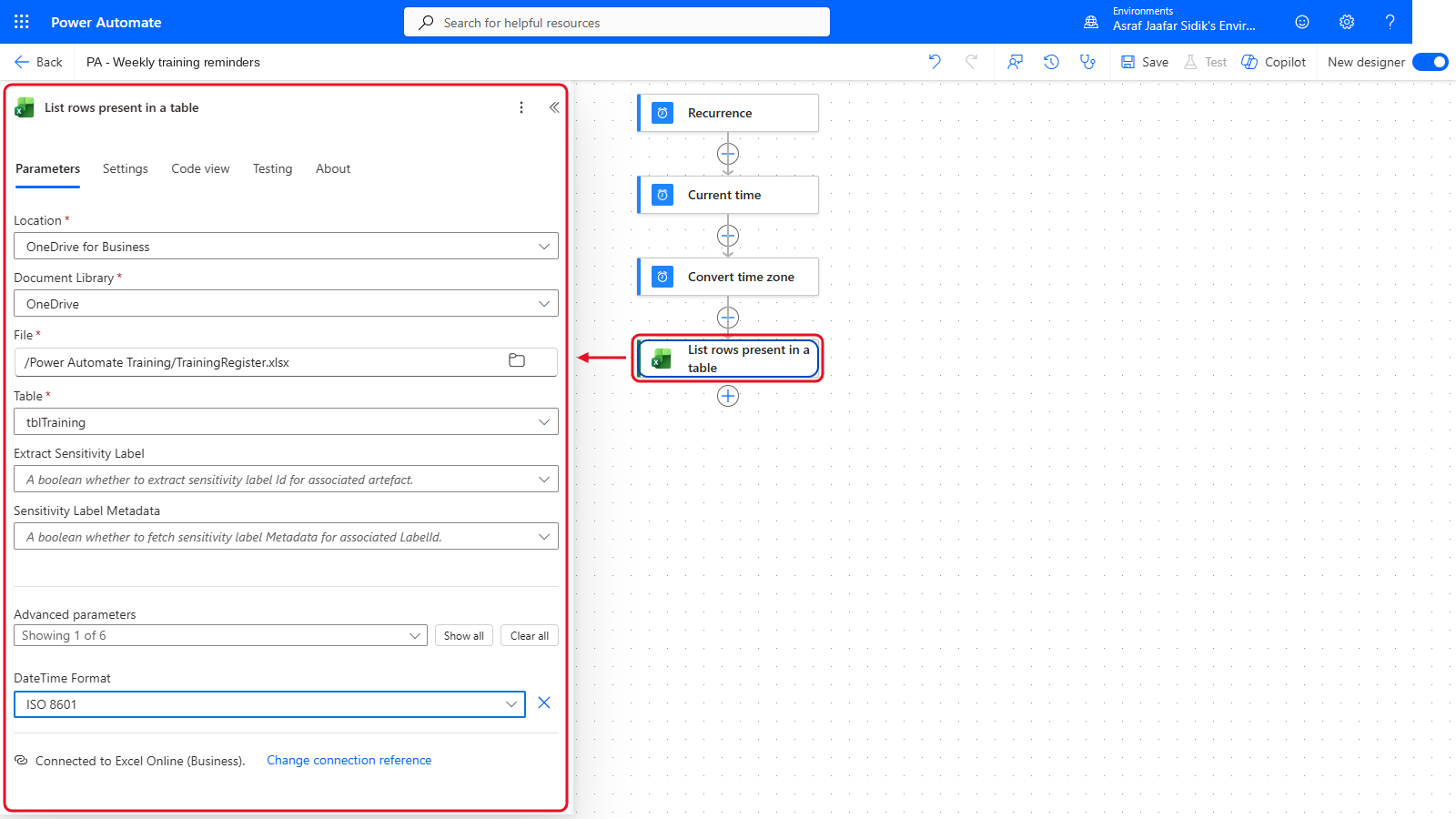Click the environments icon in header
Image resolution: width=1456 pixels, height=819 pixels.
click(1091, 22)
